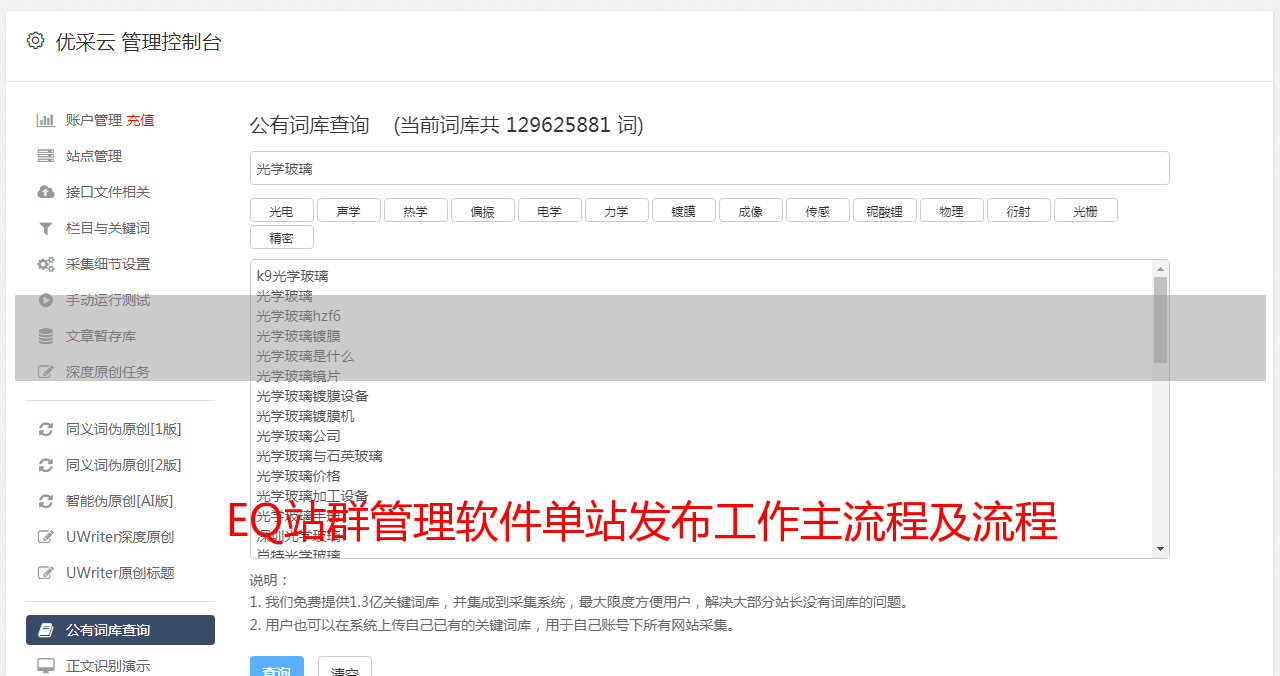Image resolution: width=1280 pixels, height=676 pixels.
Task: Select the 光电 tag button
Action: (281, 210)
